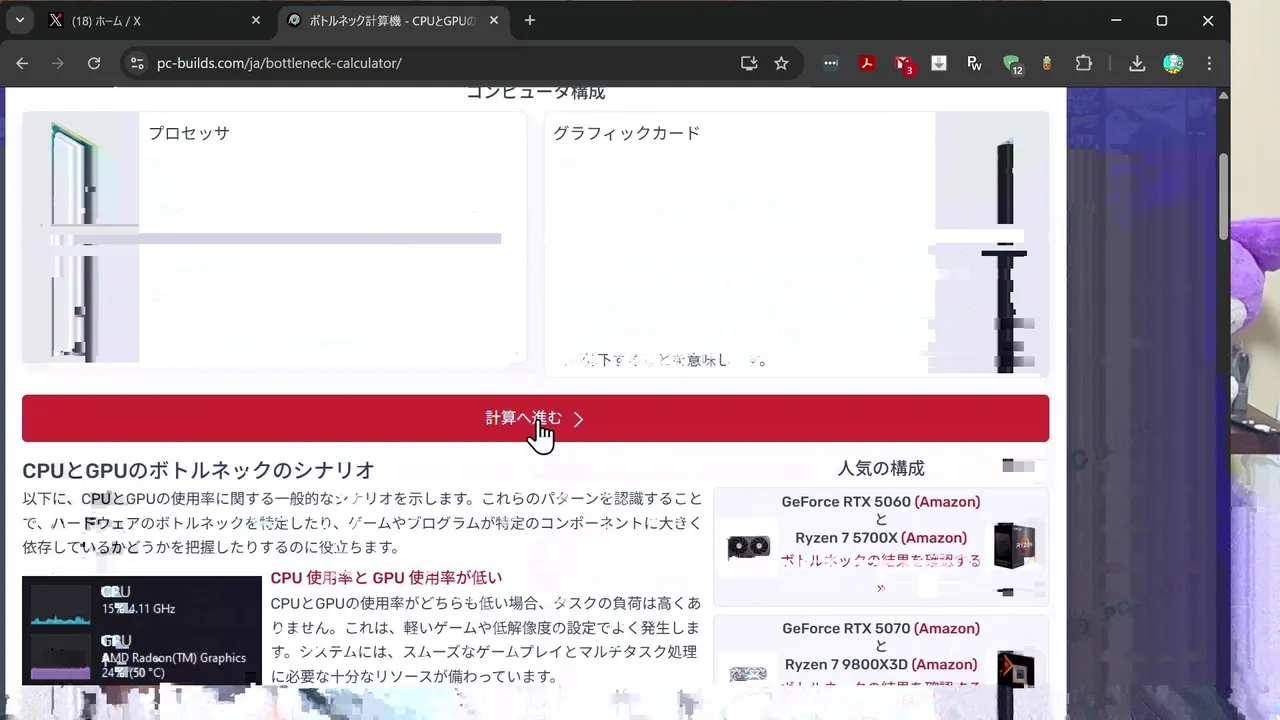
Task: Click the Ryzen 7 5700X box thumbnail
Action: pos(1014,546)
